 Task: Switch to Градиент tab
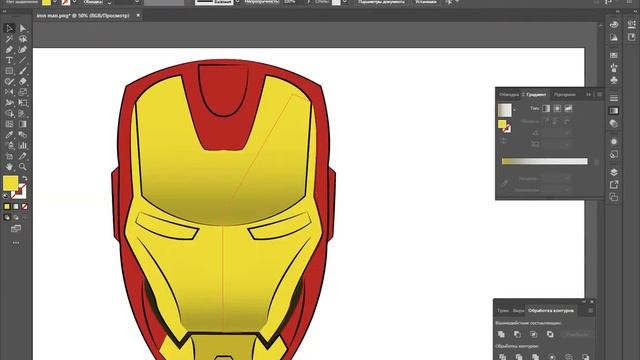coord(536,95)
